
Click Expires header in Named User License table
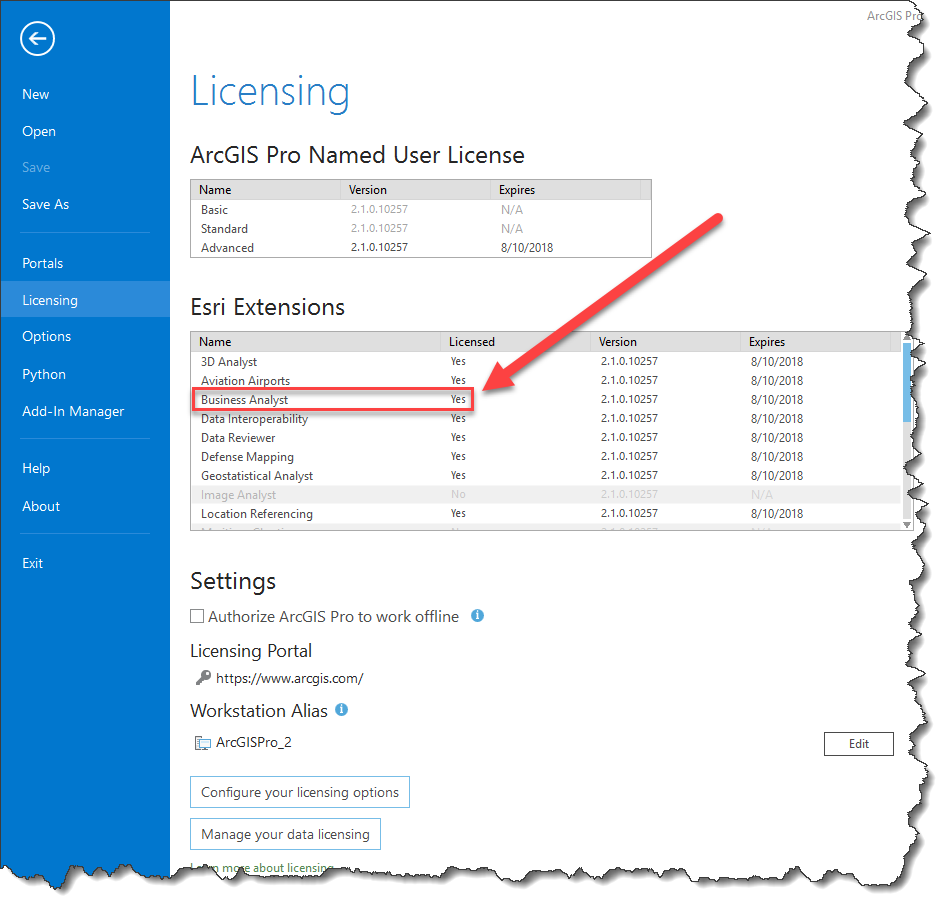point(565,190)
